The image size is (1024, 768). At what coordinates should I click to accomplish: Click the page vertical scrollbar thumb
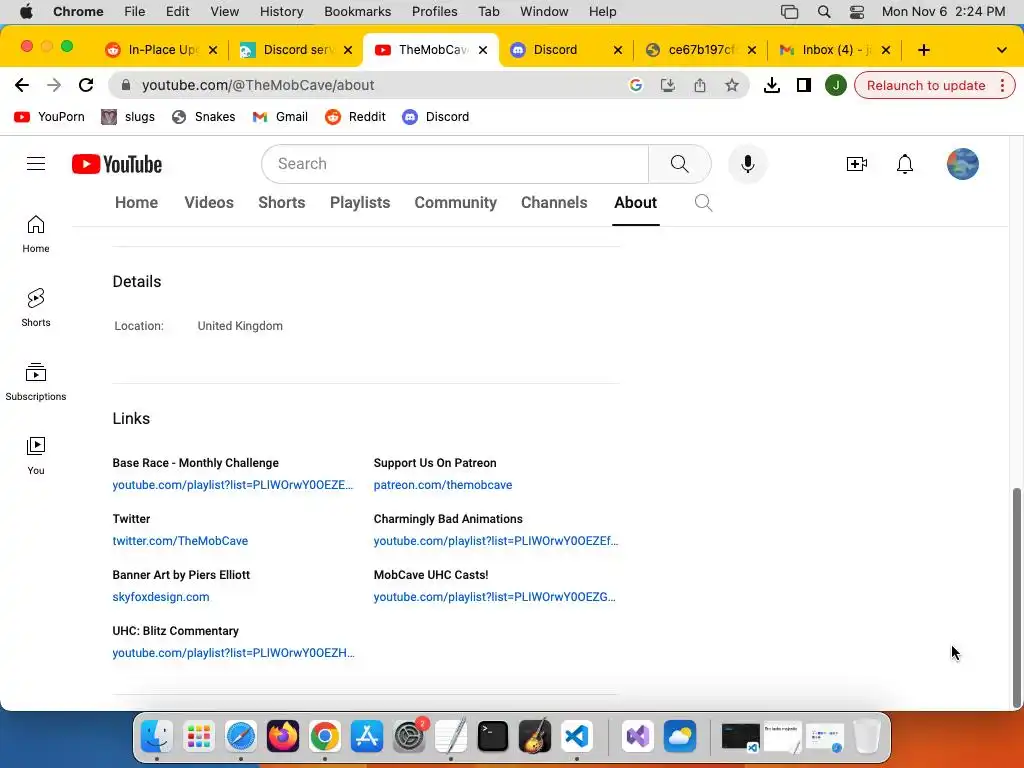[x=1016, y=598]
